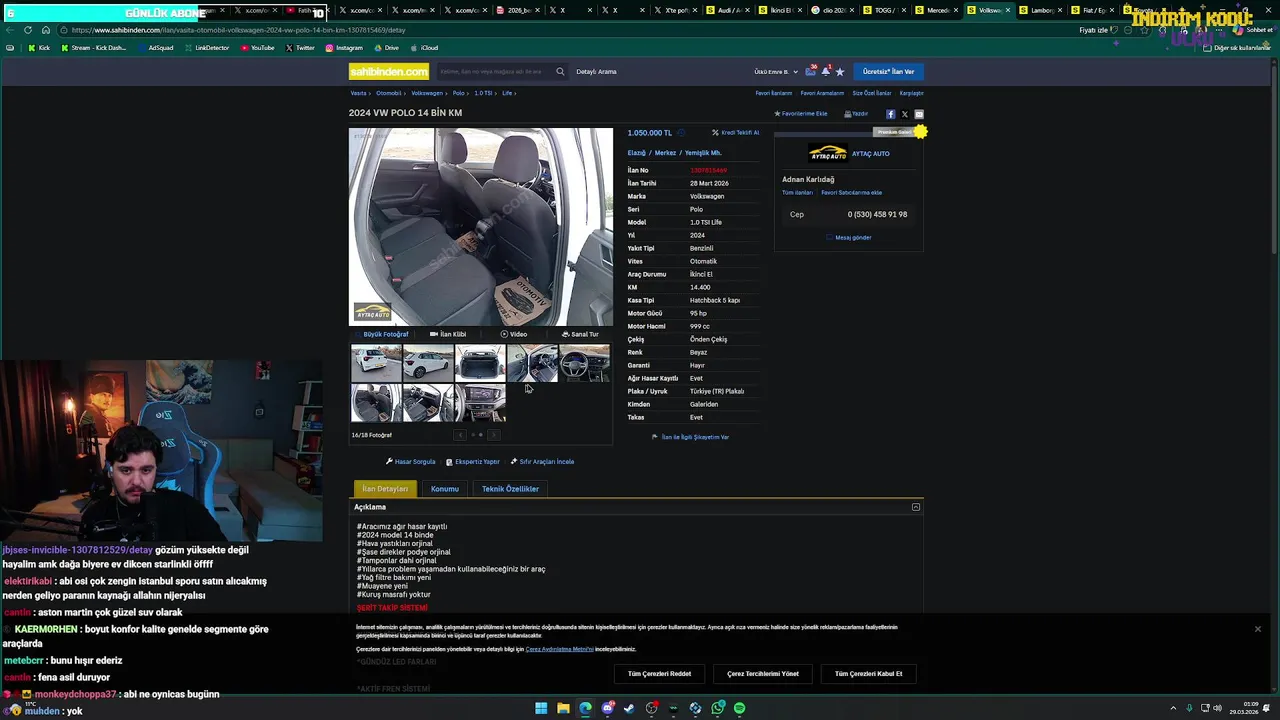The image size is (1280, 720).
Task: Open the Polo breadcrumb
Action: (458, 93)
